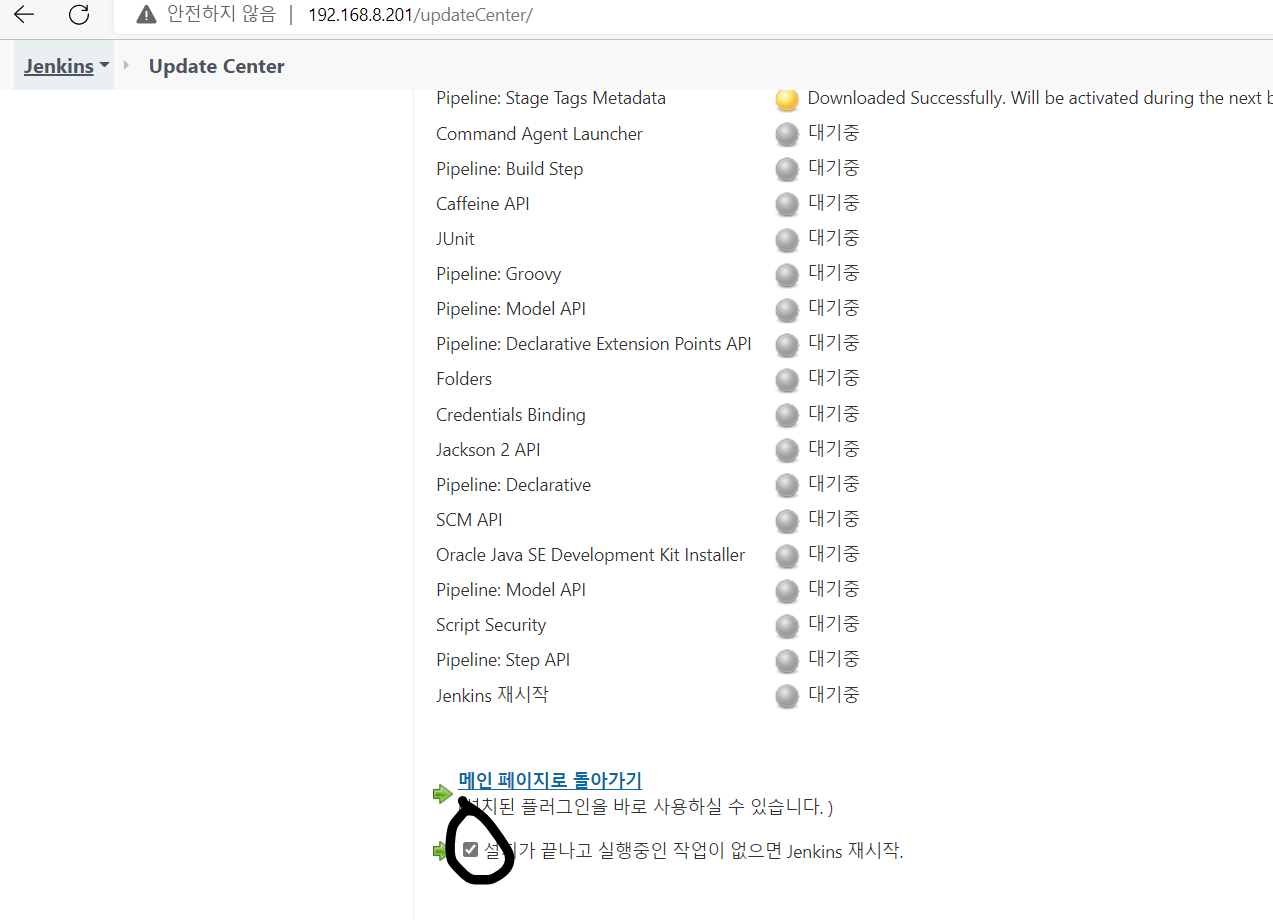Select the Jackson 2 API text
The width and height of the screenshot is (1273, 920).
(488, 449)
